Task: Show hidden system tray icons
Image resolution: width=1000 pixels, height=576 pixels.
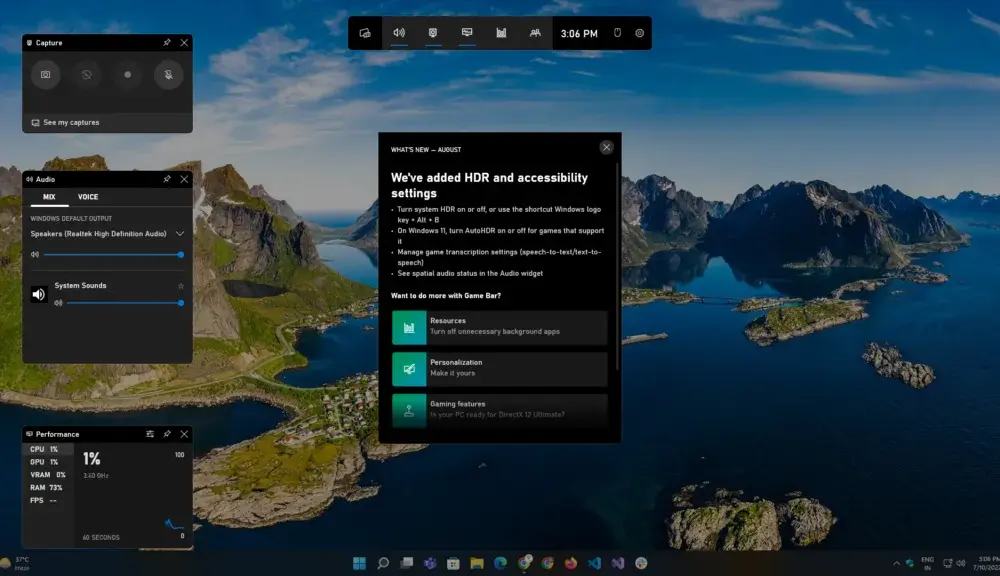Action: [x=897, y=563]
